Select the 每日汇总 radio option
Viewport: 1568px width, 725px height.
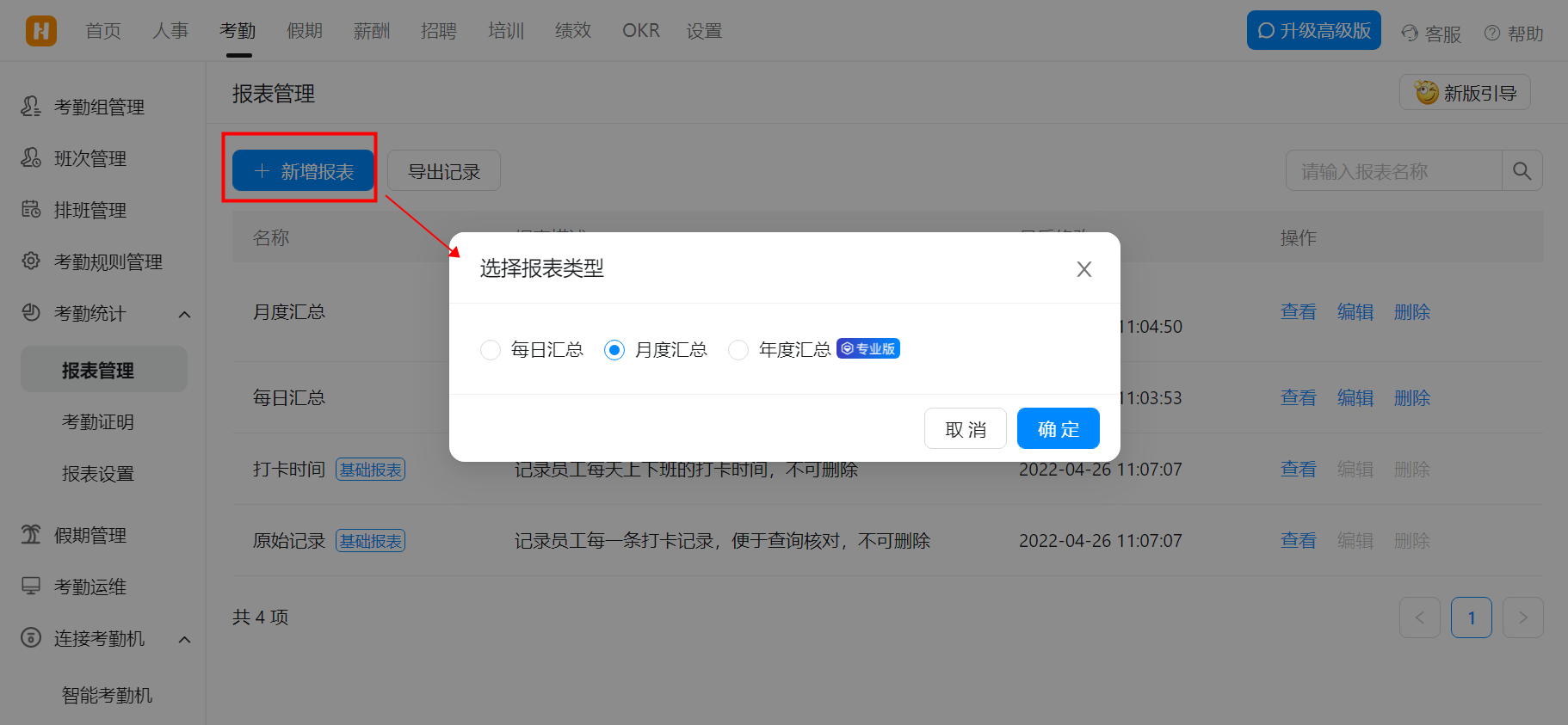(491, 350)
